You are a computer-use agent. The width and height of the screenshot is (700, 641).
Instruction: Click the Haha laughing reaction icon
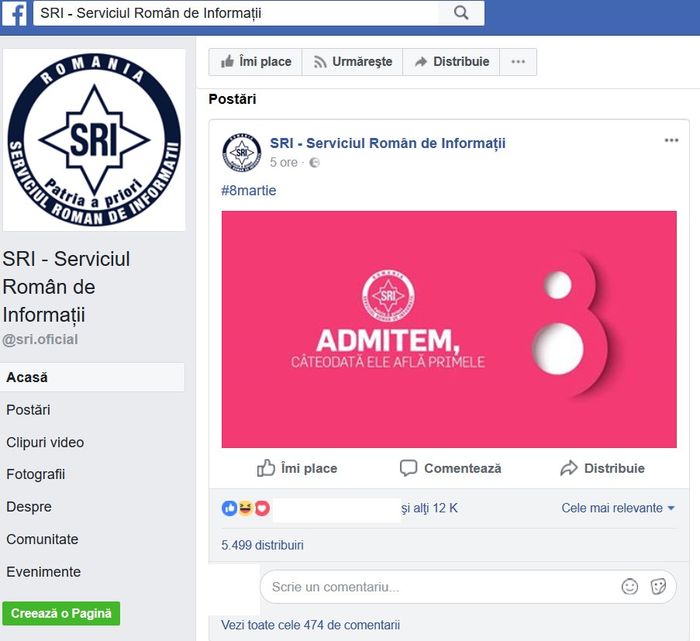(246, 508)
